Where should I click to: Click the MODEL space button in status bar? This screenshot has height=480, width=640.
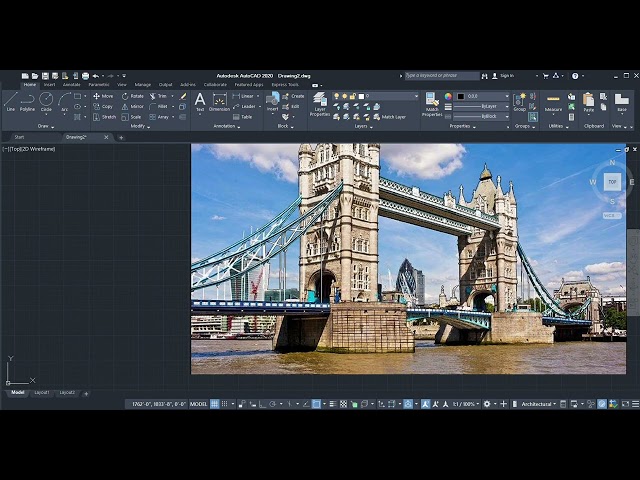(199, 404)
